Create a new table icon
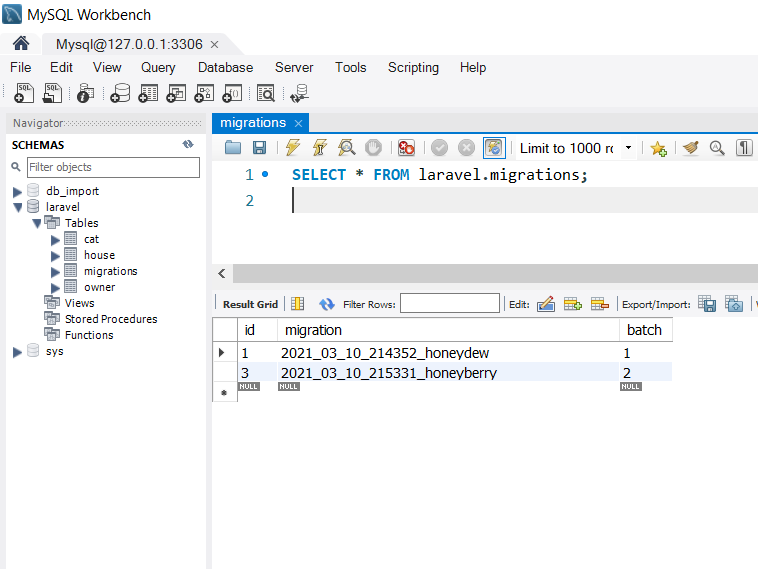Viewport: 758px width, 569px height. coord(148,93)
